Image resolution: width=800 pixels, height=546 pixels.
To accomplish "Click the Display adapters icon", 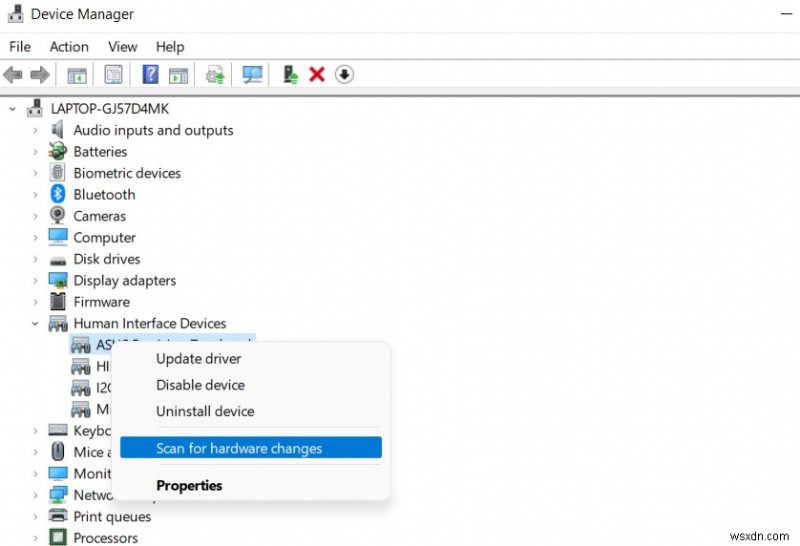I will pyautogui.click(x=58, y=280).
